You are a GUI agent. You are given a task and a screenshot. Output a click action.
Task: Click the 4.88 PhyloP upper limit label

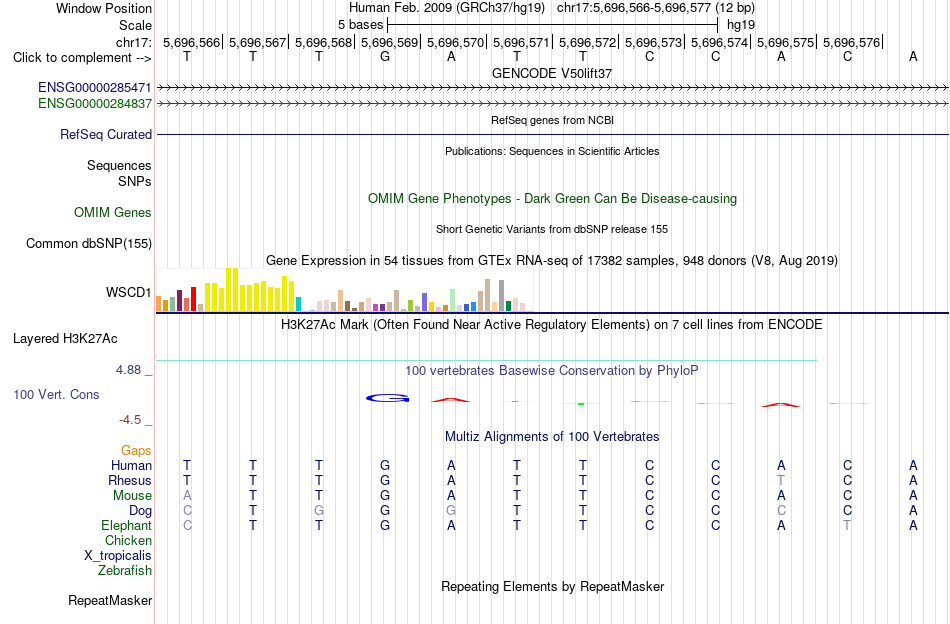coord(128,370)
